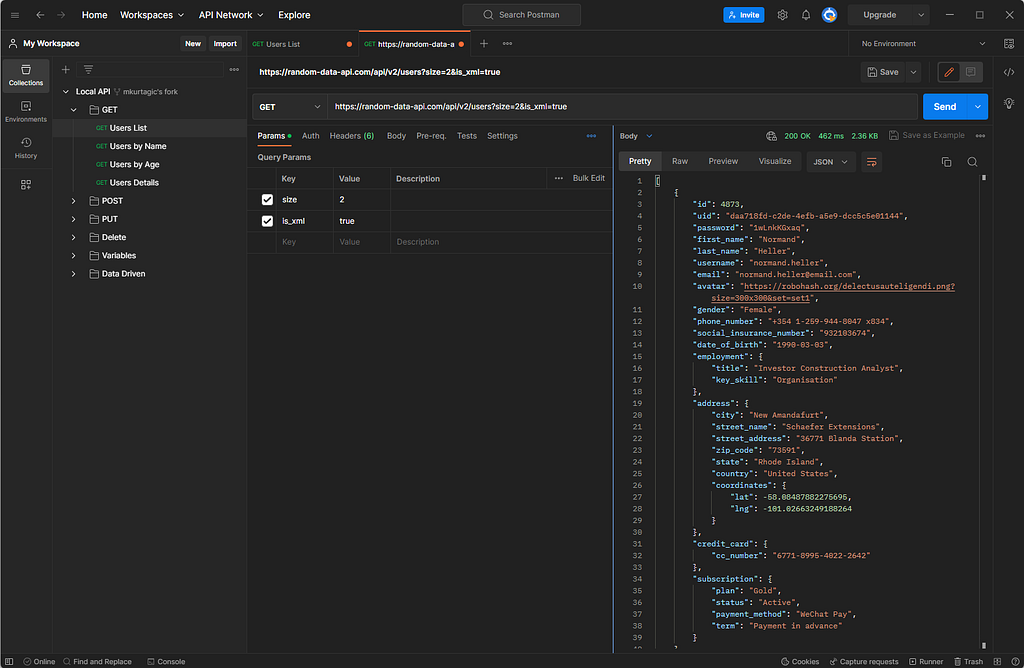The image size is (1024, 668).
Task: Open Trash in the status bar
Action: pyautogui.click(x=968, y=661)
